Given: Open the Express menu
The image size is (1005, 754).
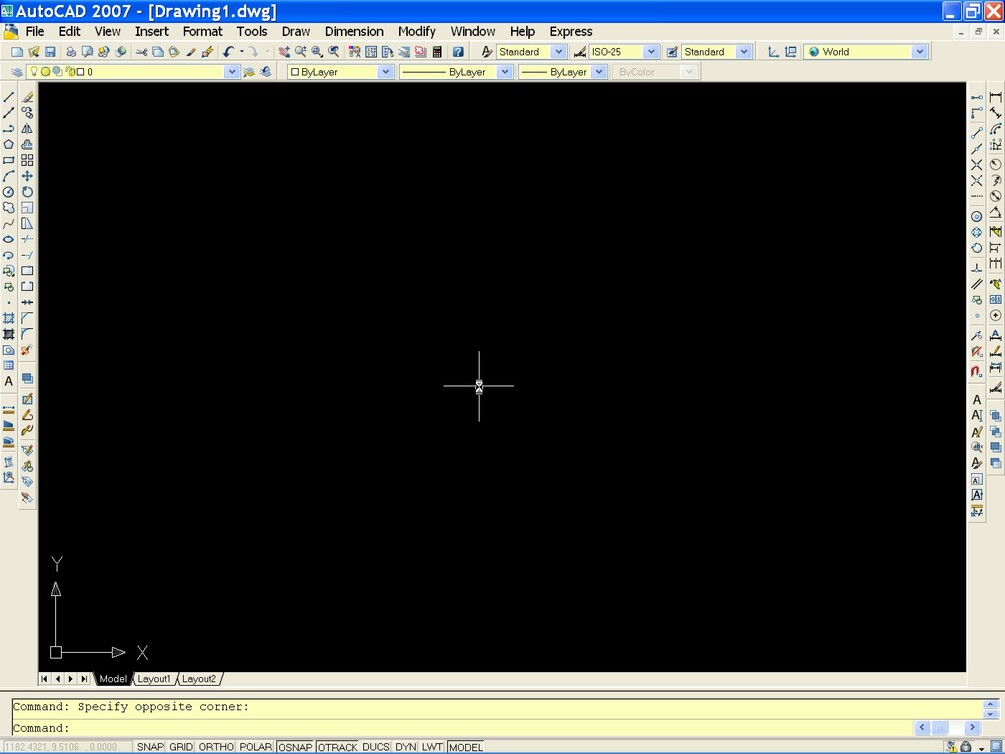Looking at the screenshot, I should coord(570,31).
